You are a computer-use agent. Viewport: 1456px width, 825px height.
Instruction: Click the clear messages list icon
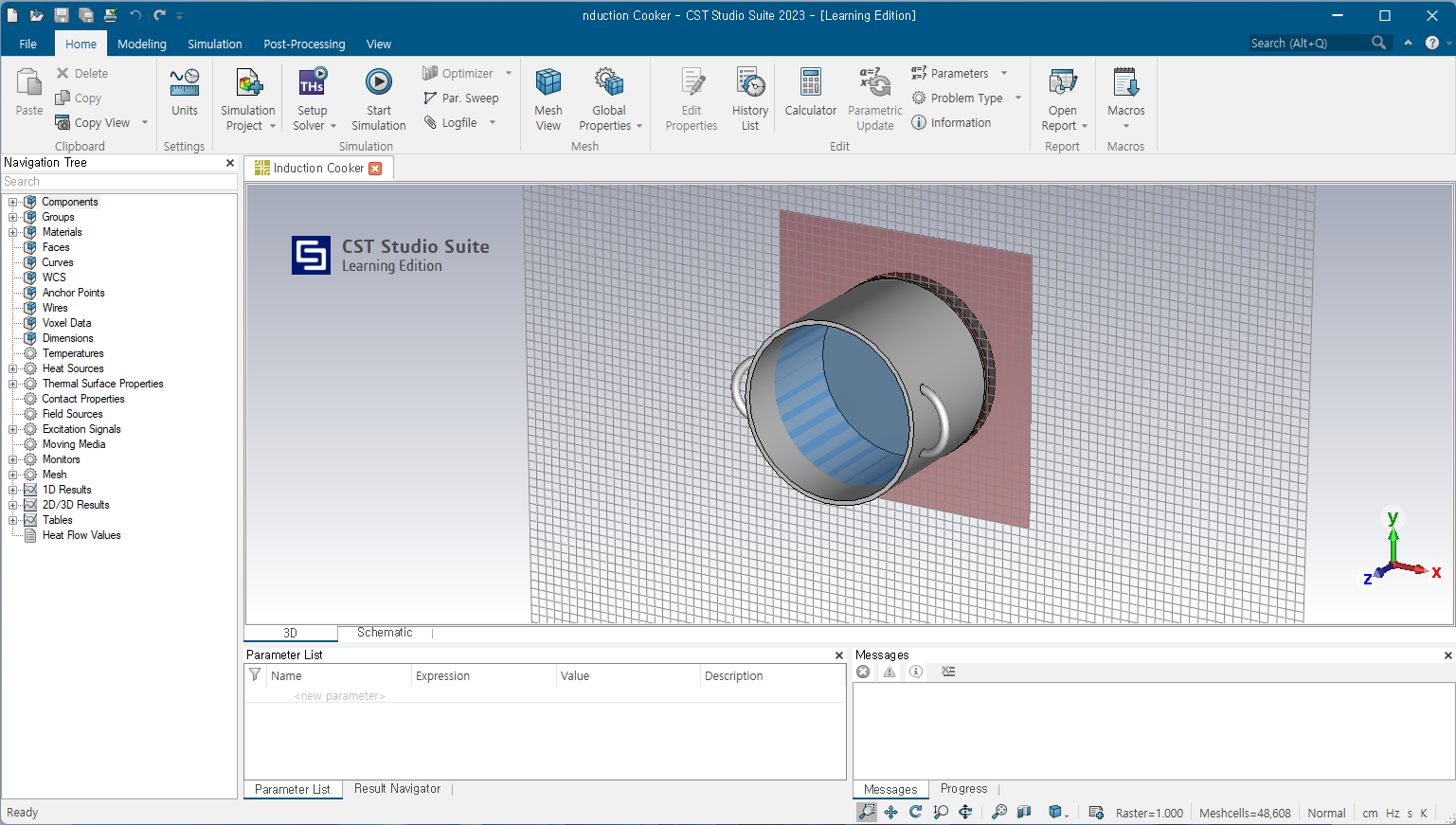coord(948,672)
